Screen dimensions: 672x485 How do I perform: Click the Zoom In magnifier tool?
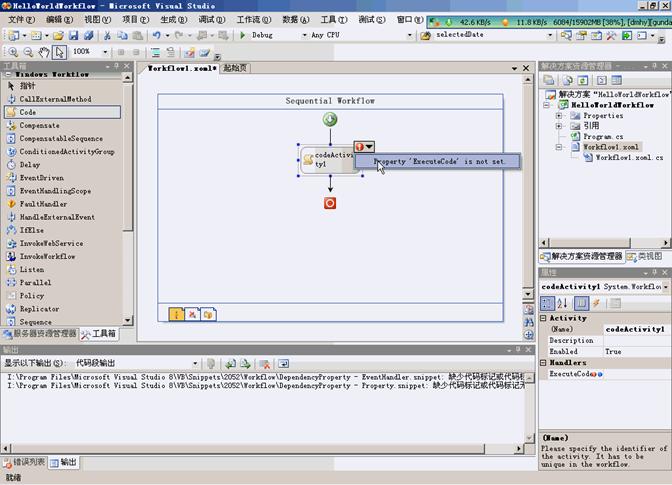[x=13, y=52]
